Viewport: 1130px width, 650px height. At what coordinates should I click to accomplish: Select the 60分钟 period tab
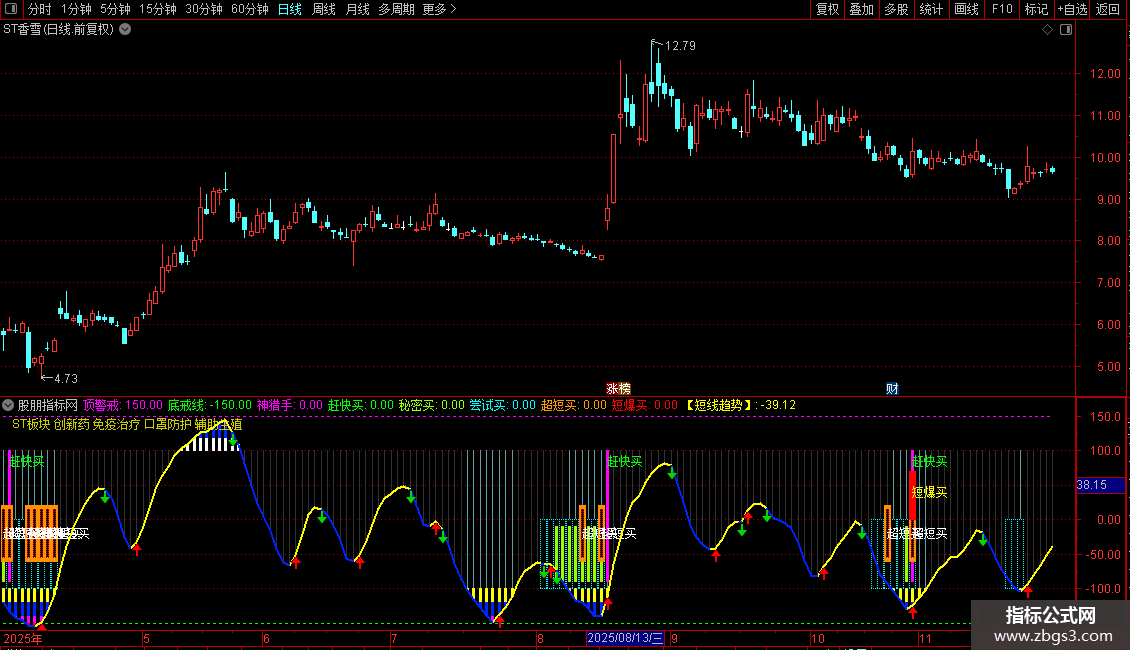pyautogui.click(x=249, y=9)
